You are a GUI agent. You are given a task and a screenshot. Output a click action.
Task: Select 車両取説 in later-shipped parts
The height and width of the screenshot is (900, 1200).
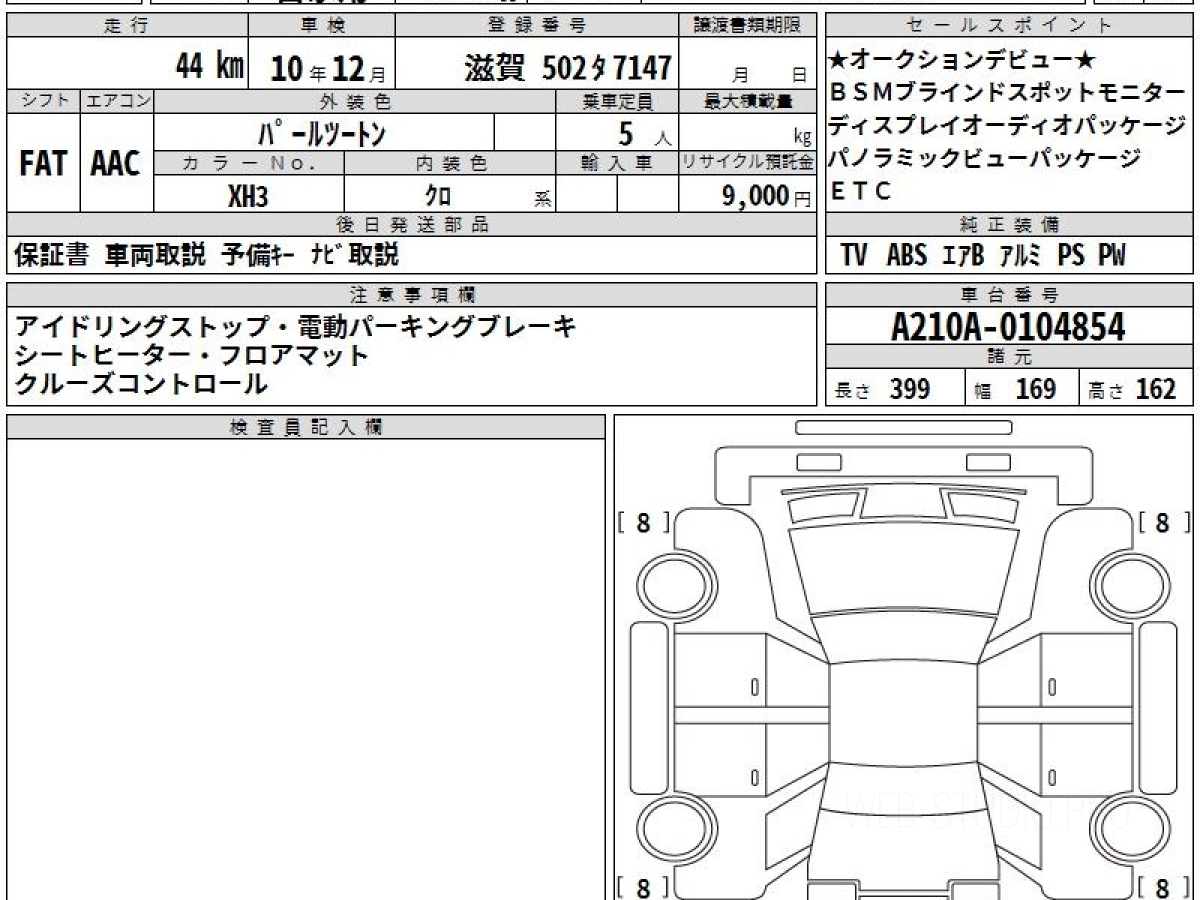pos(156,254)
